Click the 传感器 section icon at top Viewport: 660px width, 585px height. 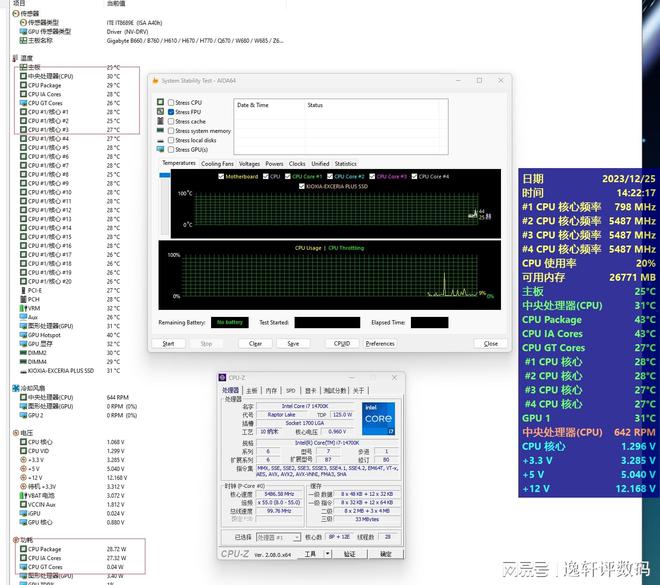(16, 13)
